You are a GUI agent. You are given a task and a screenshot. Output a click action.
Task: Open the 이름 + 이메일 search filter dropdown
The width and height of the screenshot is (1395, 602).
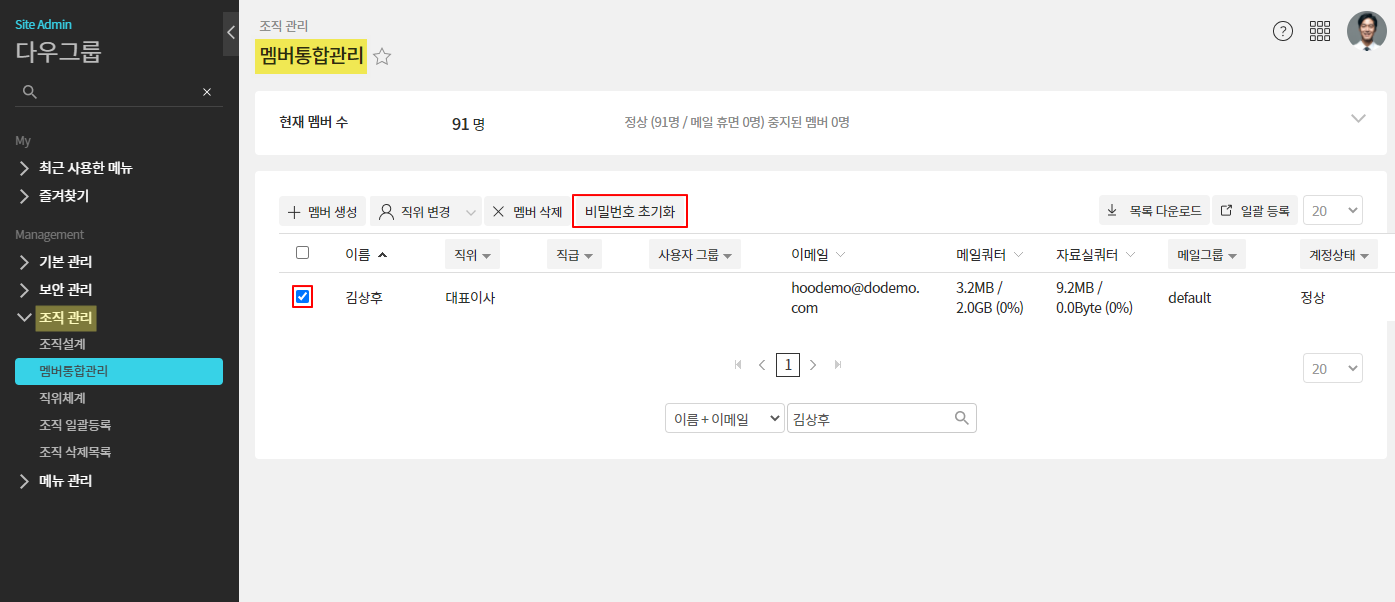[725, 419]
